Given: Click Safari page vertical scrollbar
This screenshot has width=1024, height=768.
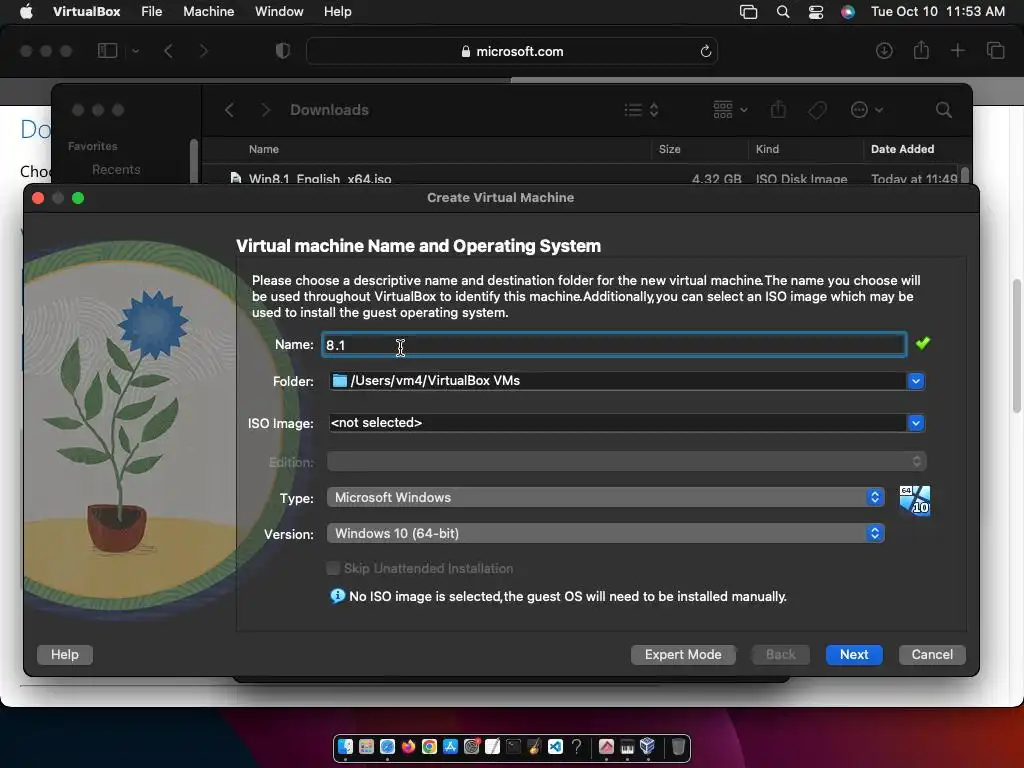Looking at the screenshot, I should pyautogui.click(x=1016, y=346).
